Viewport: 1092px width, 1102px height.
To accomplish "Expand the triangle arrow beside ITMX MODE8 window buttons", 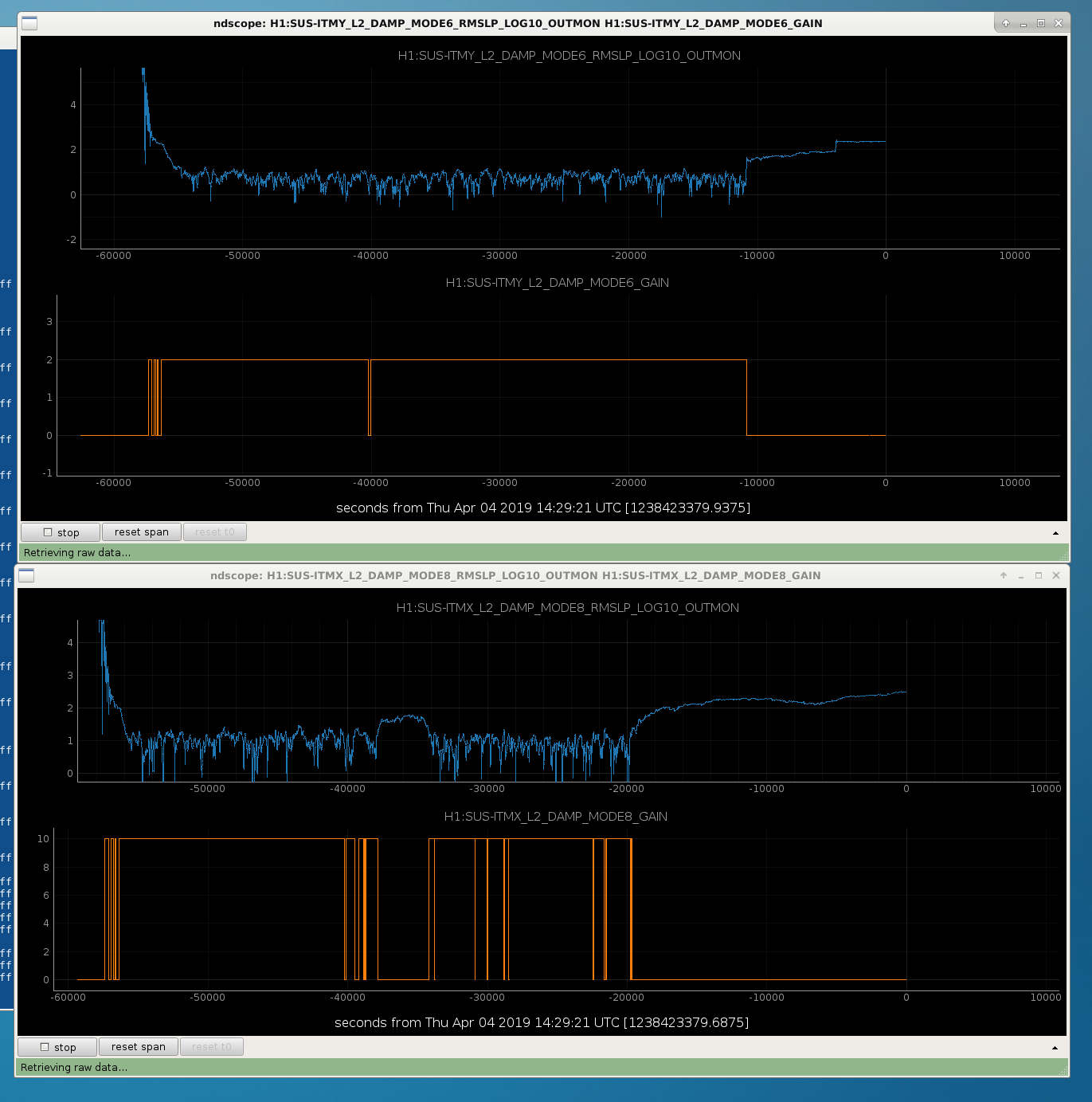I will point(1055,1048).
